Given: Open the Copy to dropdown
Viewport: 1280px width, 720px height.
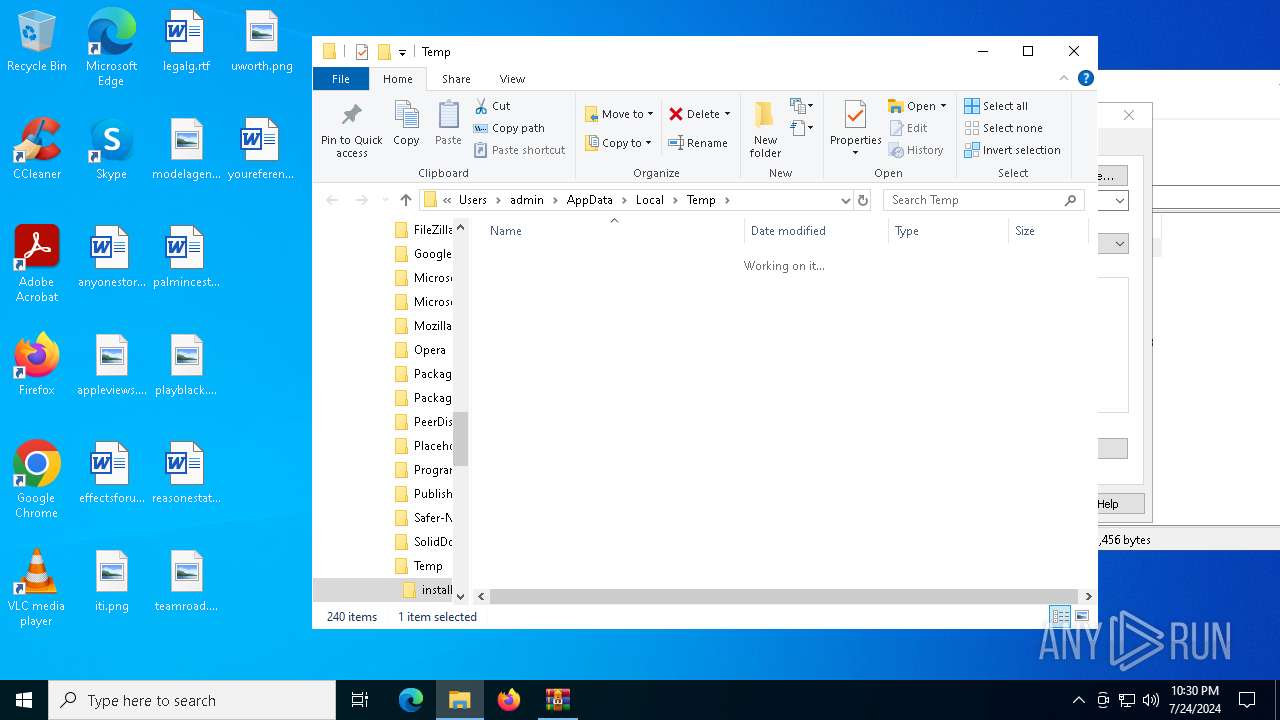Looking at the screenshot, I should coord(619,143).
